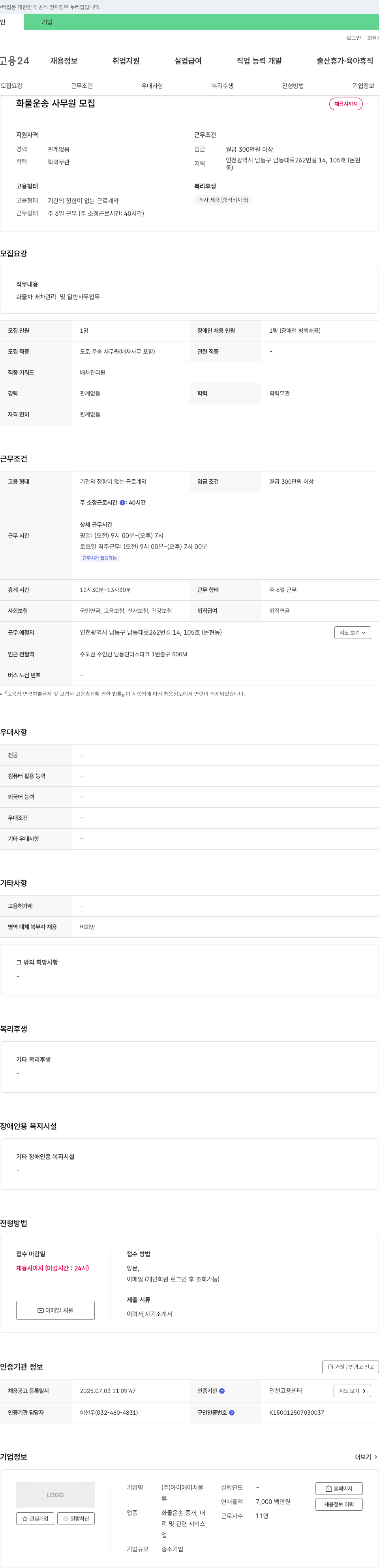Apply using the 이메일 지원 button

55,1310
